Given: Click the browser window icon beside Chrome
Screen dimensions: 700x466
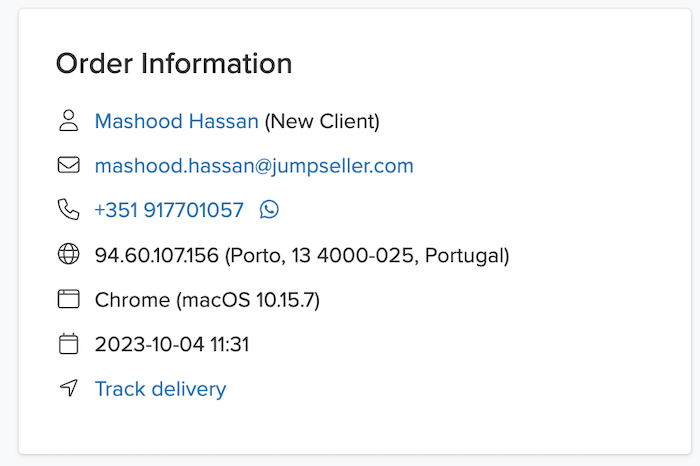Looking at the screenshot, I should (68, 299).
